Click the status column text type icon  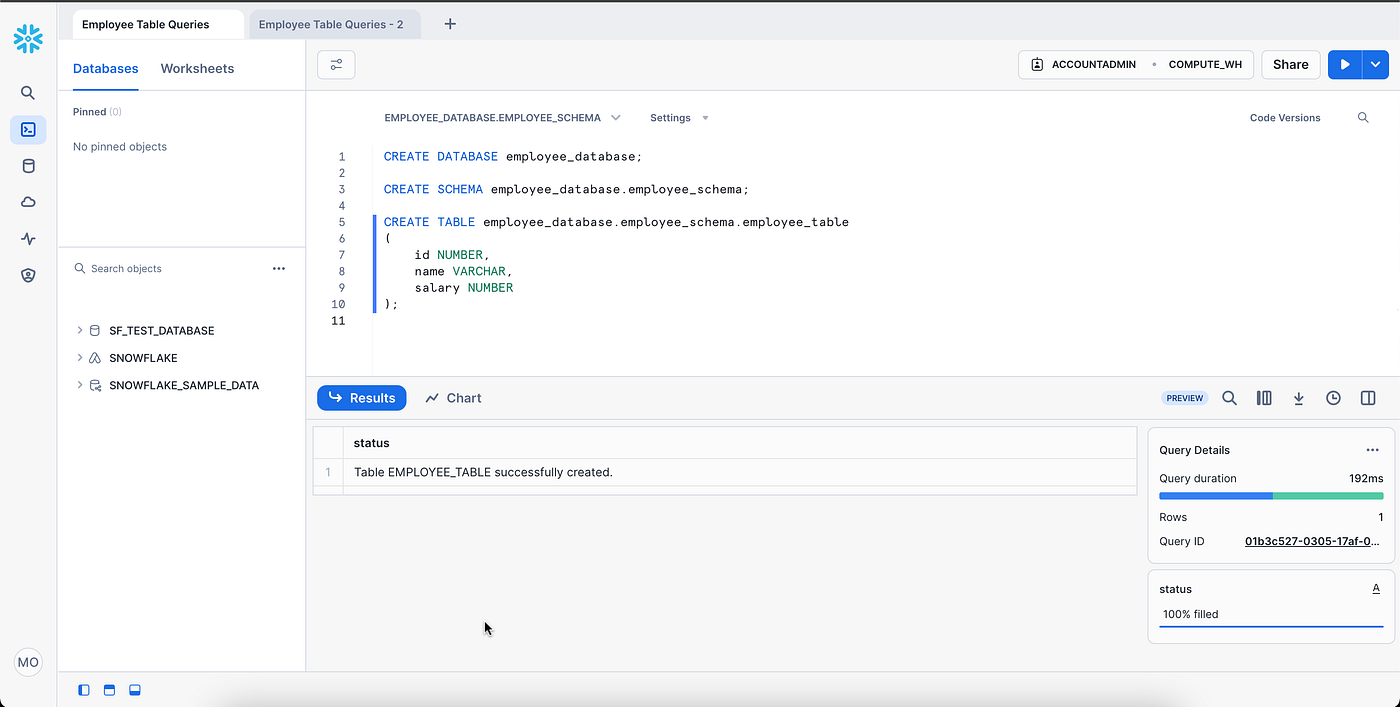coord(1376,589)
